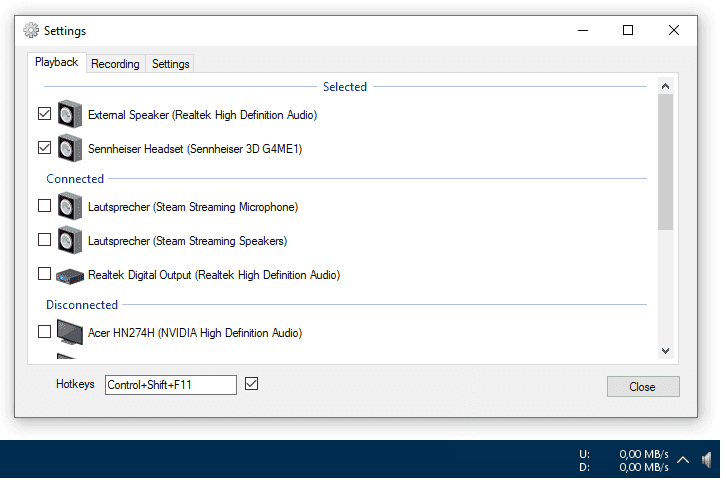Click the Hotkeys input field
The image size is (726, 492).
tap(170, 385)
